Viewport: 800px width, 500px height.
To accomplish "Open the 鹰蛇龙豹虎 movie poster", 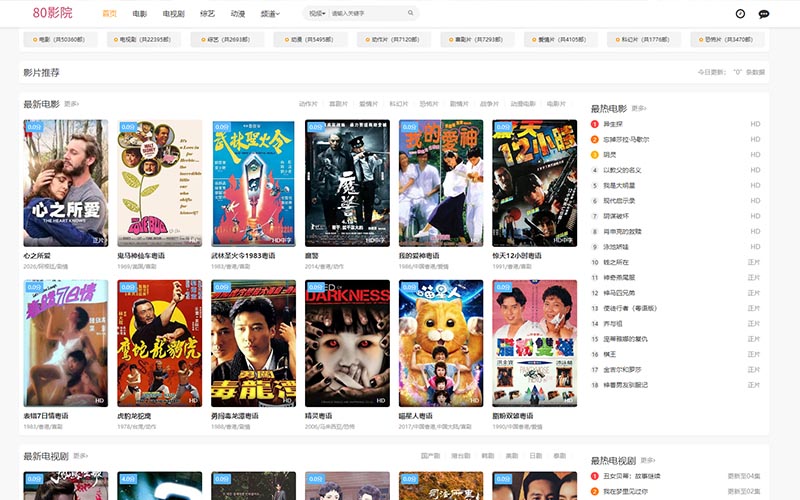I will point(160,343).
